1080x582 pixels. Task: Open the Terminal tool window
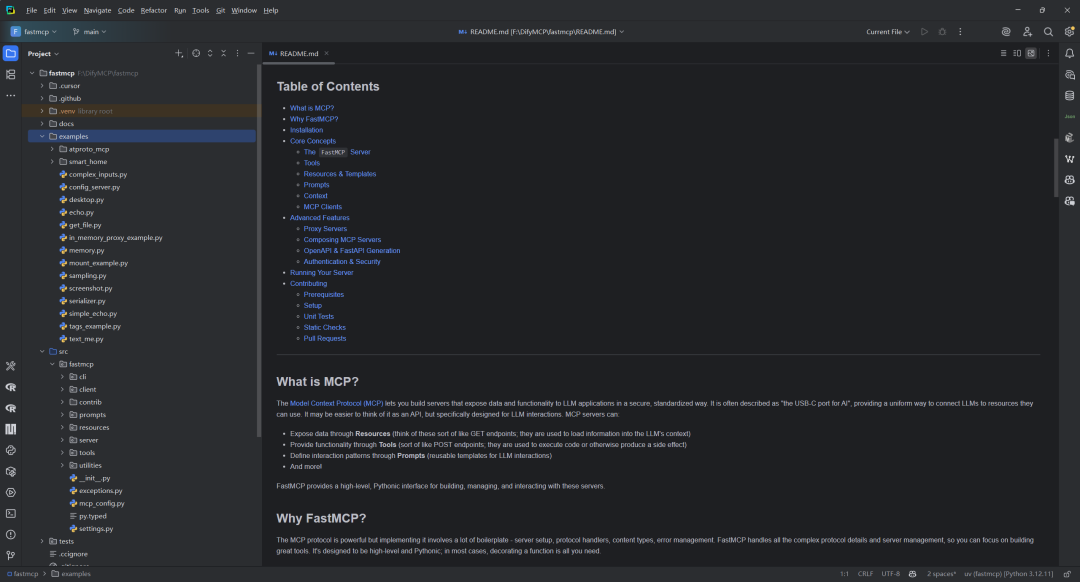click(10, 514)
